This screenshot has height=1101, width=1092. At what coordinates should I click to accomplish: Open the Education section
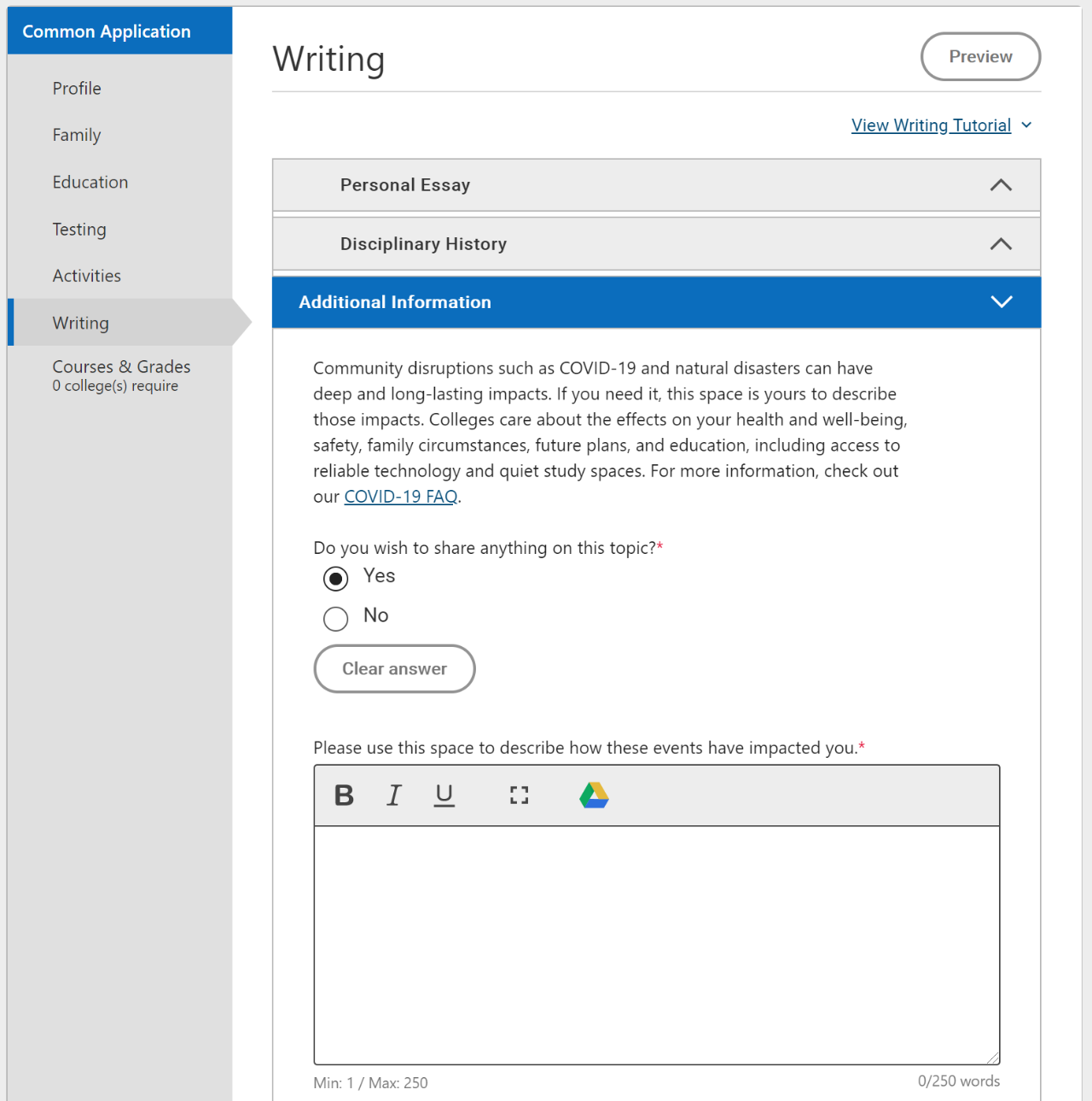(x=90, y=182)
